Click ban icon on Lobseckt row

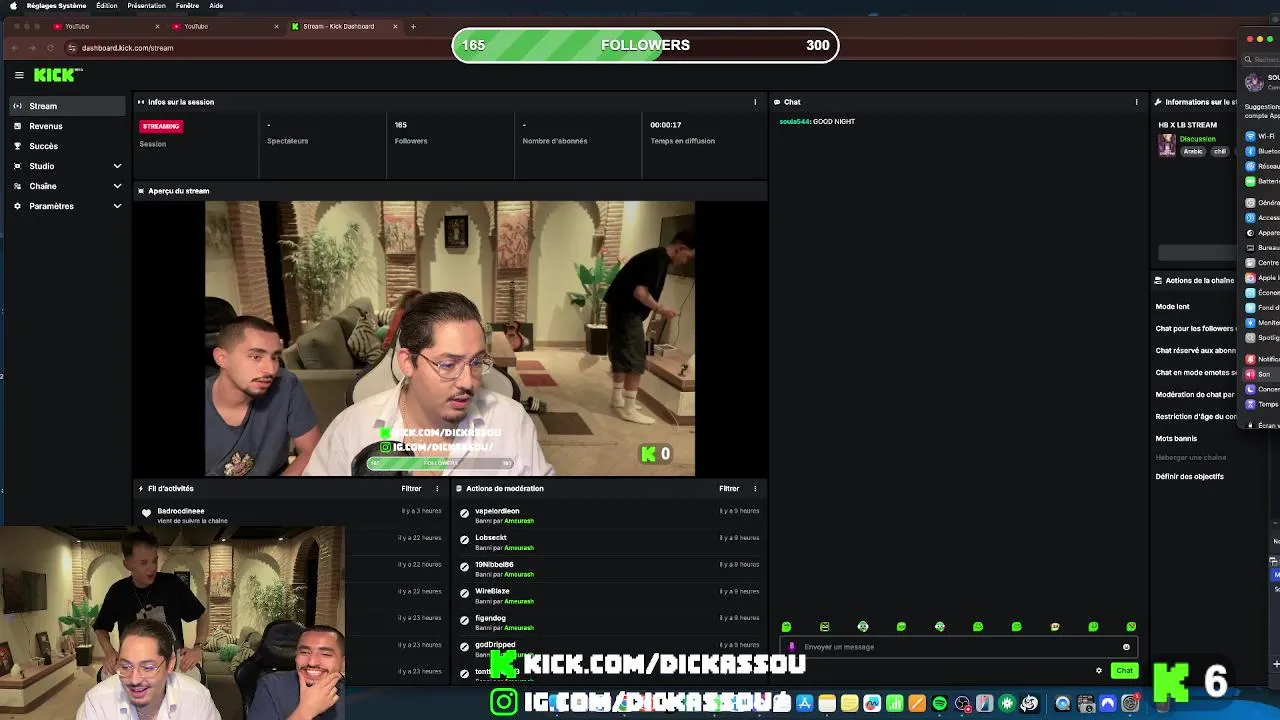coord(464,541)
